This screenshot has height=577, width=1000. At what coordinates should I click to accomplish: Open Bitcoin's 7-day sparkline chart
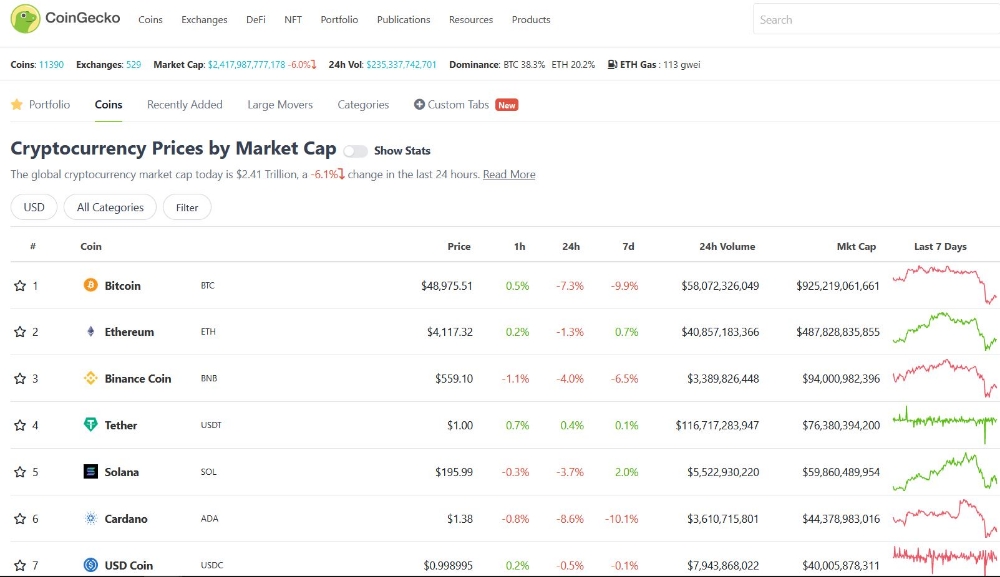point(945,284)
